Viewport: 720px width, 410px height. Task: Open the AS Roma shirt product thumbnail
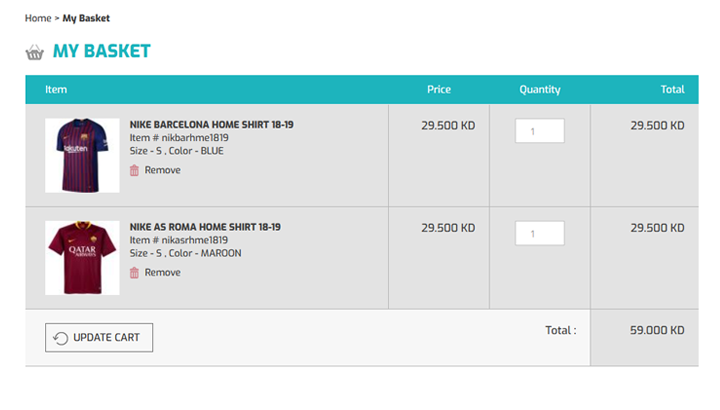tap(82, 258)
